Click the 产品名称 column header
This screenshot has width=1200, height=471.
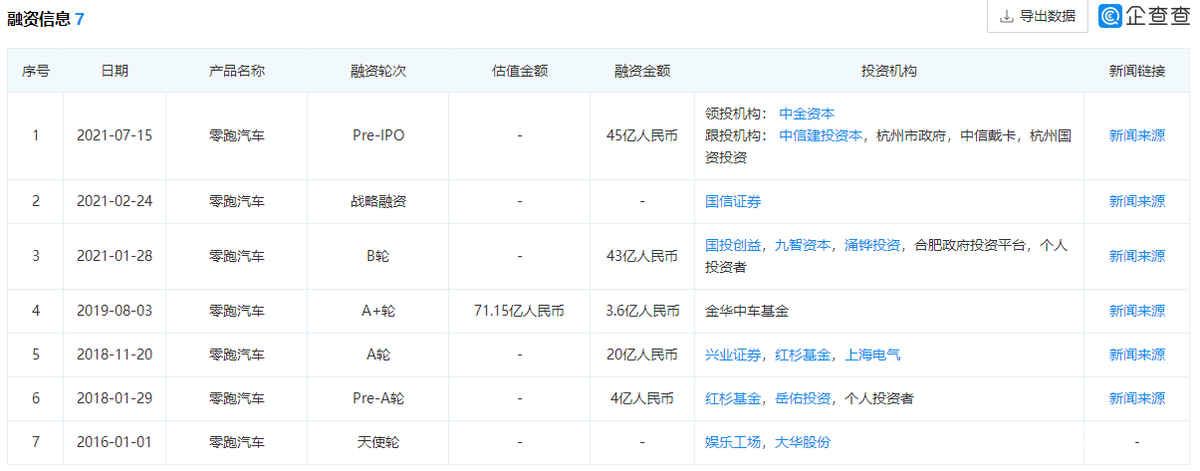click(x=237, y=71)
